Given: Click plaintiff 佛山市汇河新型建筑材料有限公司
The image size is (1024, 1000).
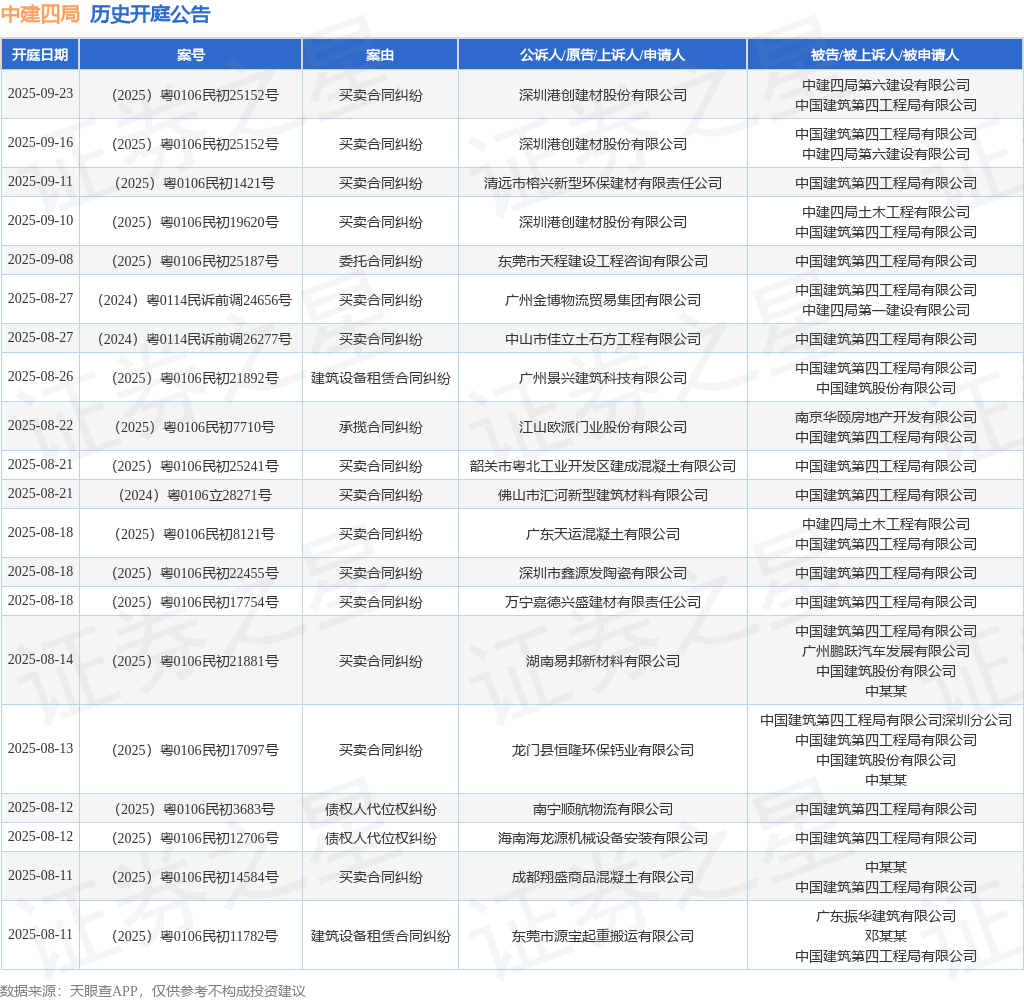Looking at the screenshot, I should pyautogui.click(x=602, y=495).
